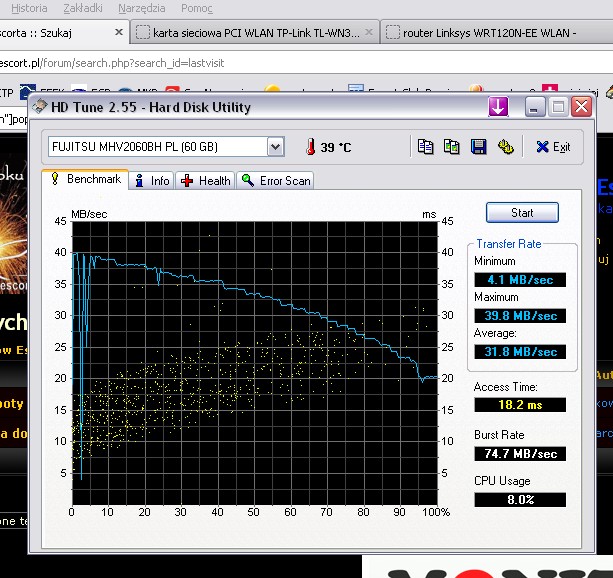Open the options wrench icon
The width and height of the screenshot is (613, 578).
(x=505, y=147)
